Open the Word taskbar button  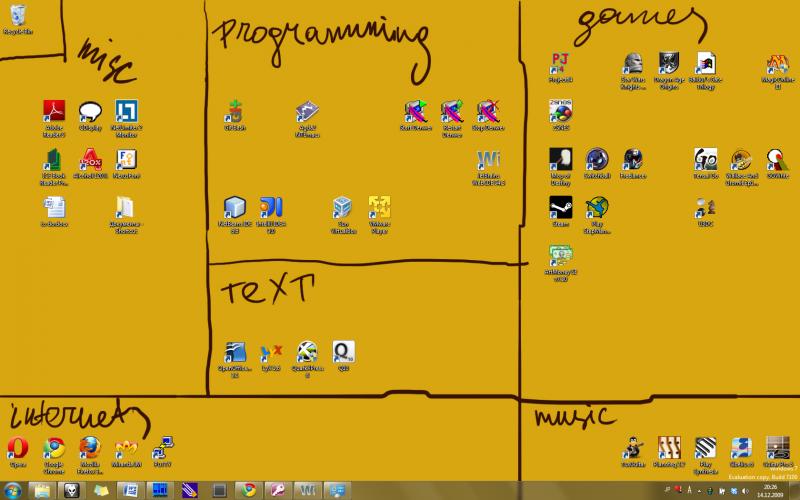pyautogui.click(x=130, y=491)
